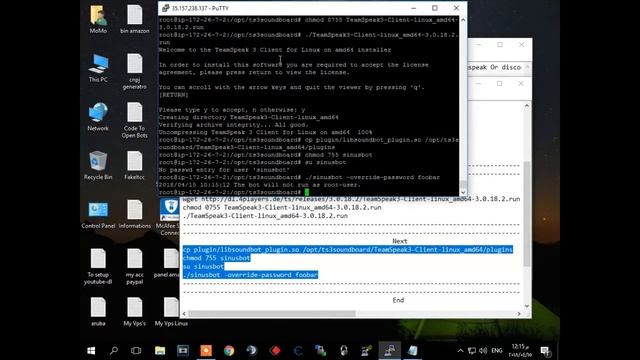Open Google Chrome from the taskbar
Viewport: 640px width, 360px height.
(x=229, y=351)
